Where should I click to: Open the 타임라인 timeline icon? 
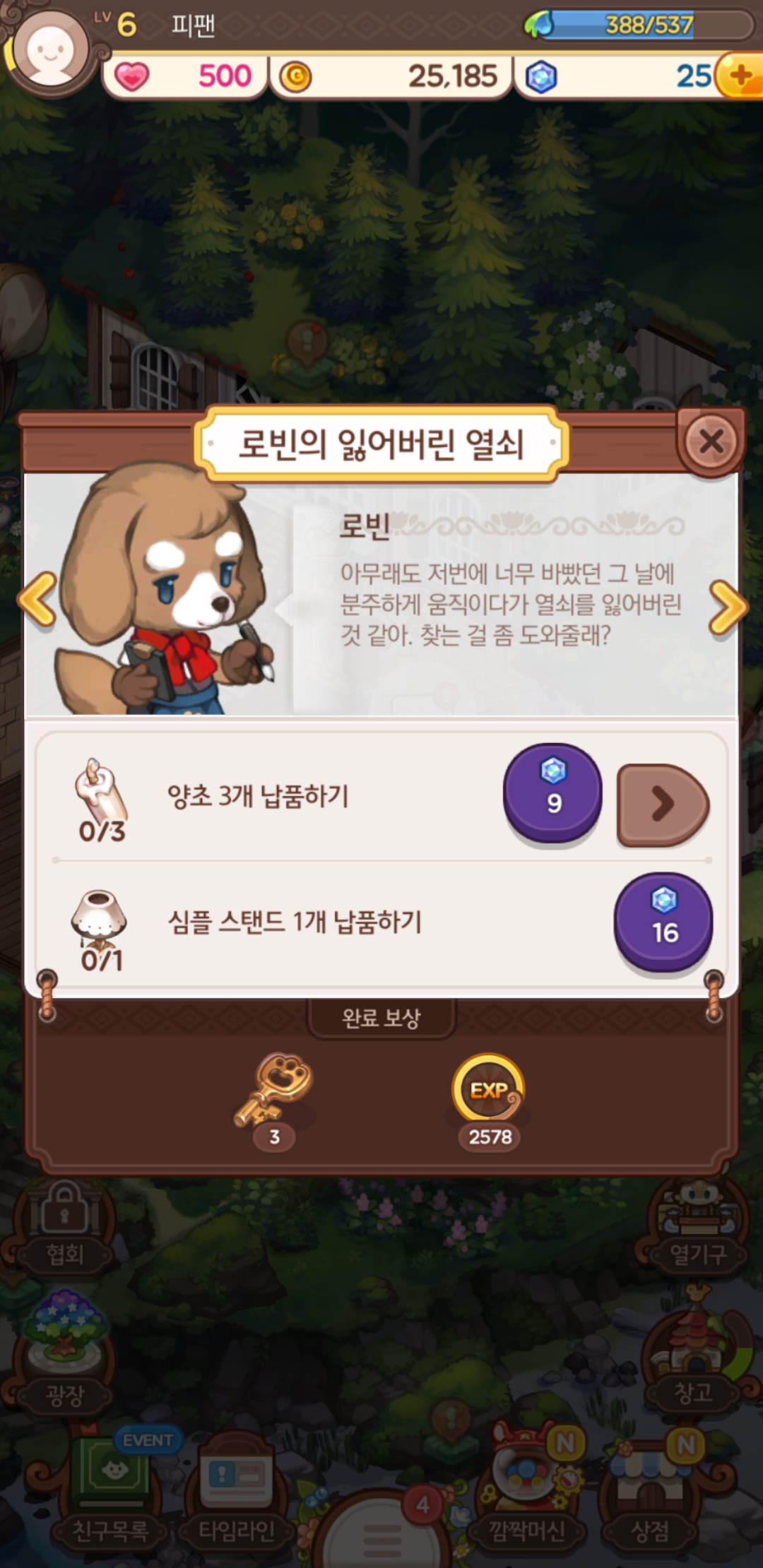(237, 1492)
